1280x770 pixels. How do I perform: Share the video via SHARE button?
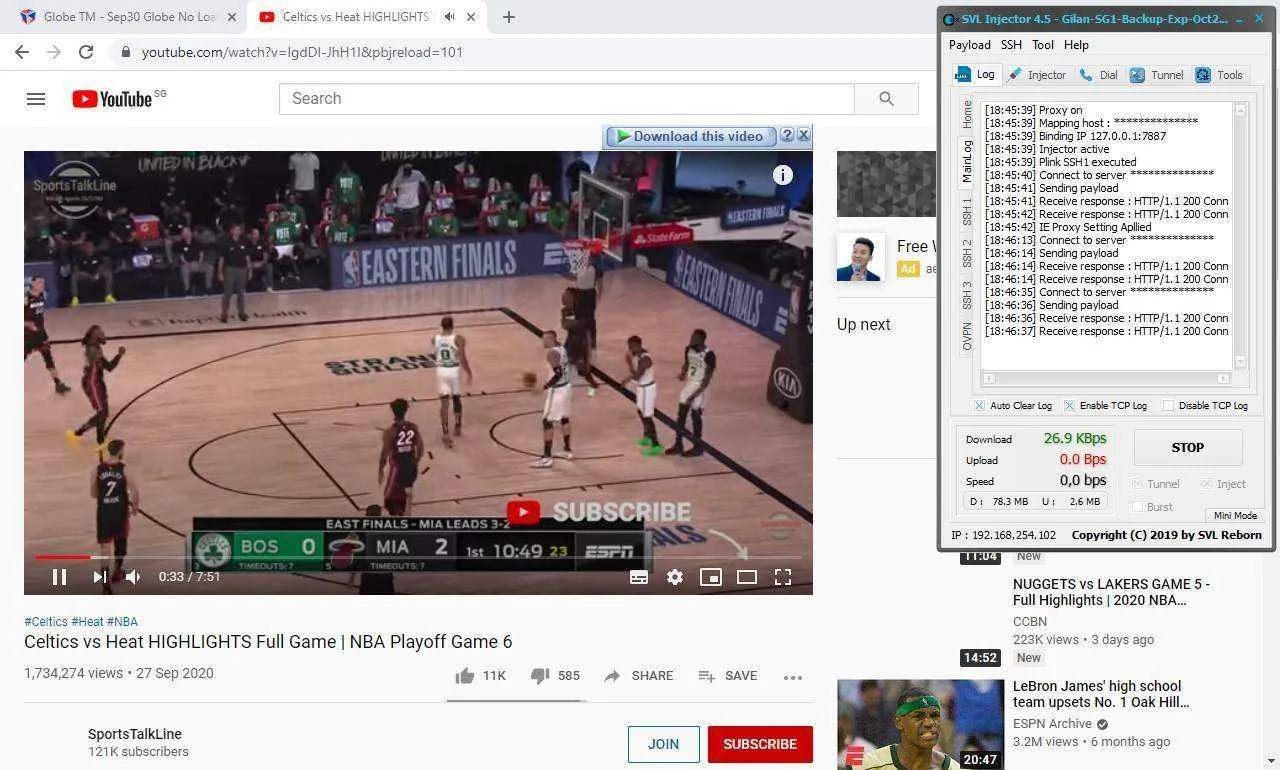pos(638,676)
